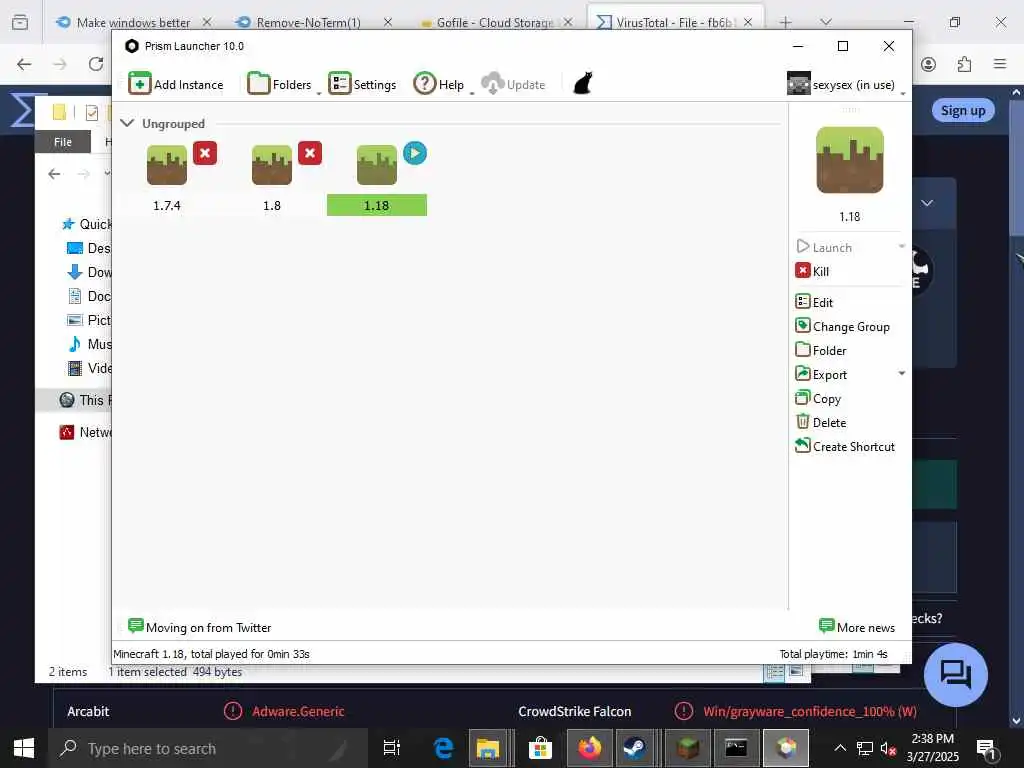Open the Windows Start menu
Viewport: 1024px width, 768px height.
[x=24, y=748]
